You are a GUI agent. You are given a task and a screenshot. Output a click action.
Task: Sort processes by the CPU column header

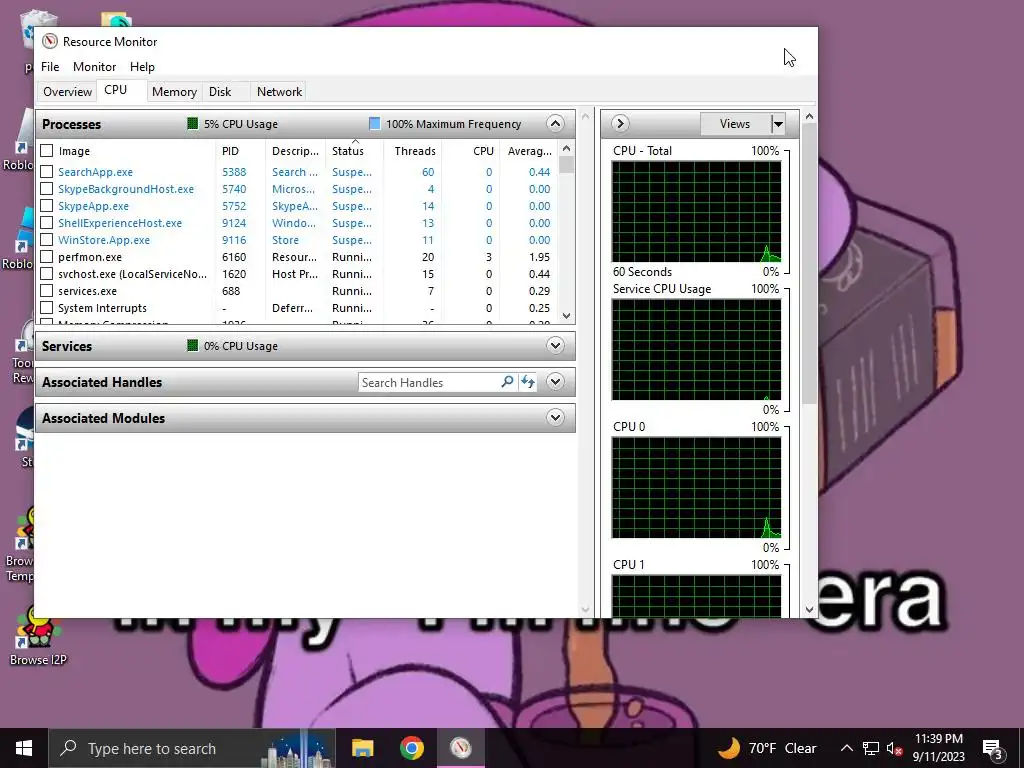pos(472,151)
